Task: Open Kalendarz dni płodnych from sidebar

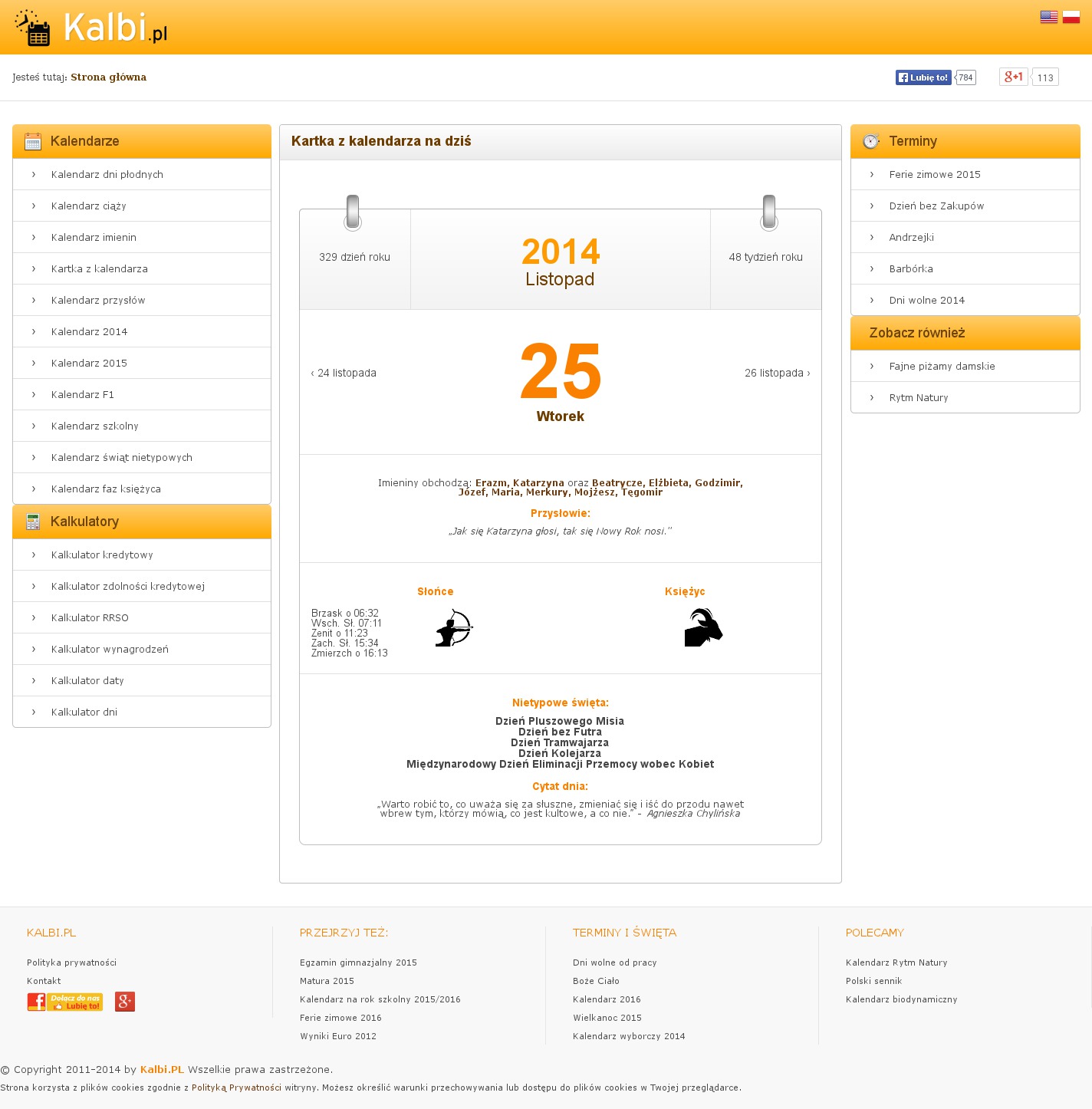Action: click(x=107, y=174)
